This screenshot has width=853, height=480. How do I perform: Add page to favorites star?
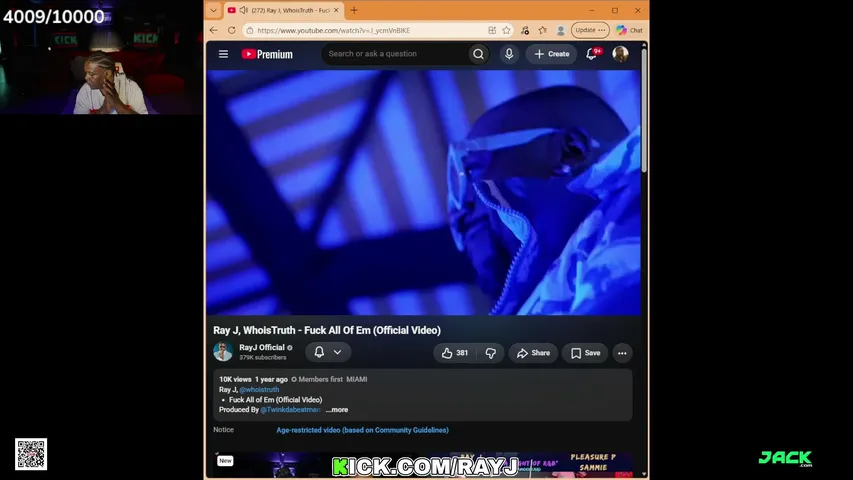pyautogui.click(x=506, y=30)
